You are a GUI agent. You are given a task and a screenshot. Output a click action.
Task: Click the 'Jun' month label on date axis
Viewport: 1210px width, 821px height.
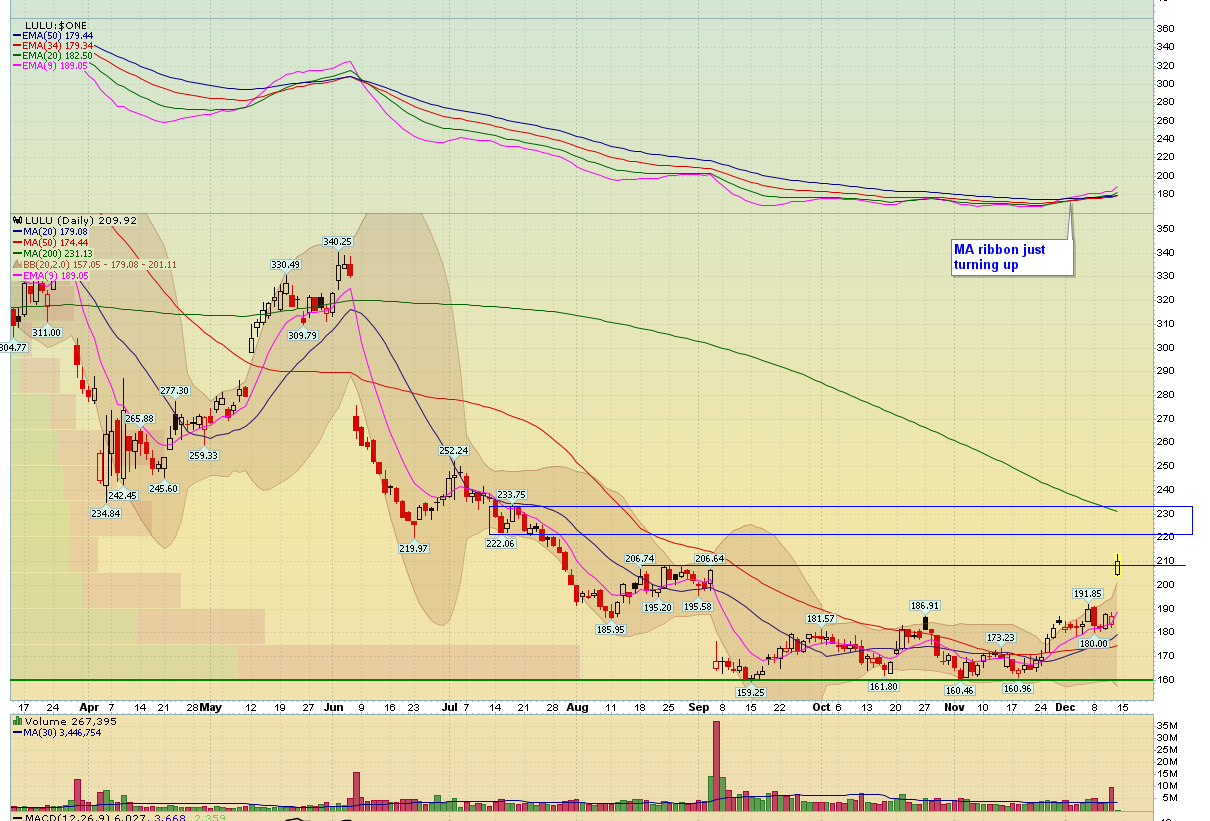[x=333, y=707]
